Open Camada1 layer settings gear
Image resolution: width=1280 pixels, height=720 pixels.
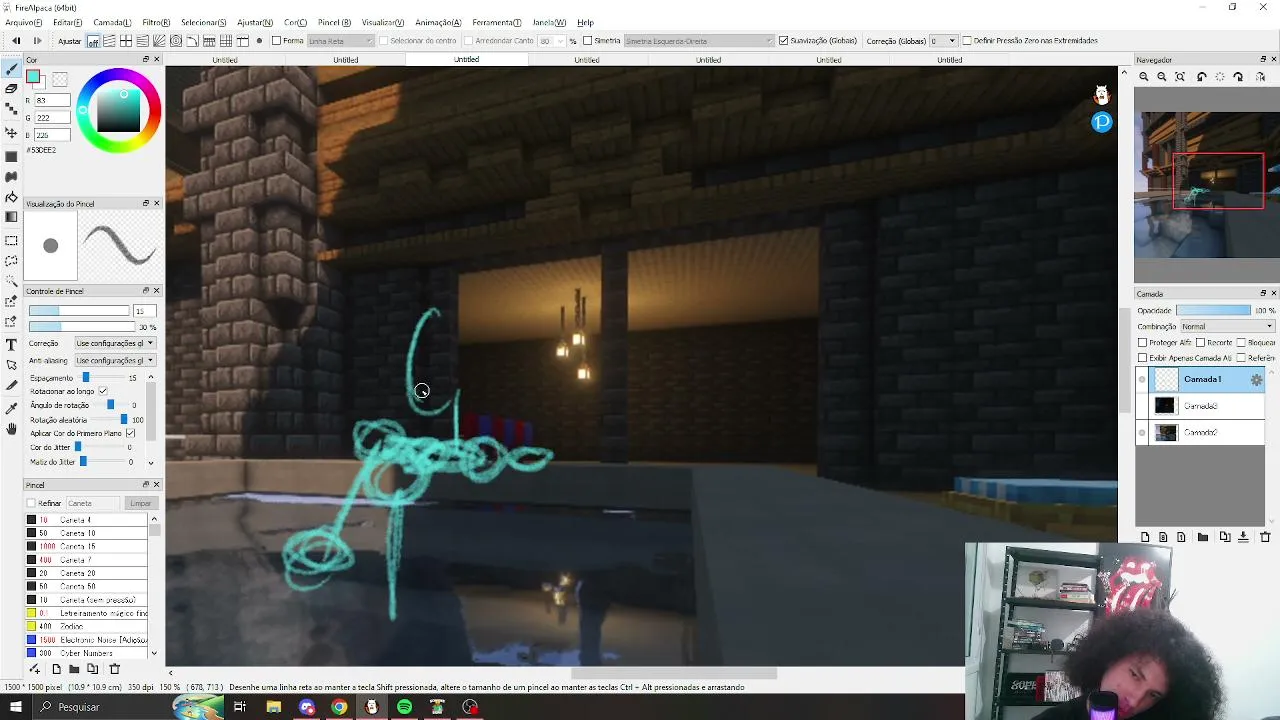point(1257,380)
